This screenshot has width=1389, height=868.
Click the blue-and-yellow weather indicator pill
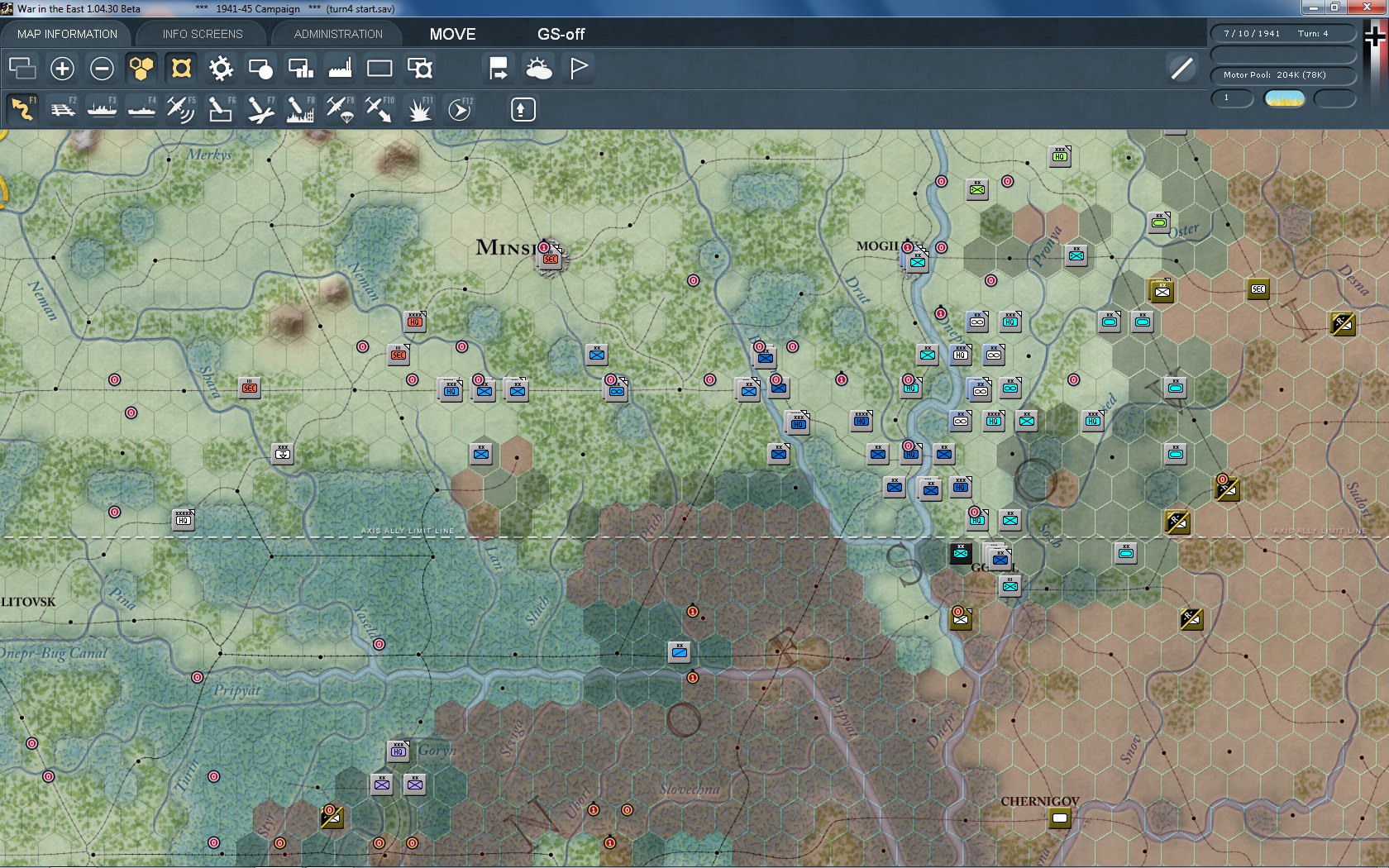click(1285, 98)
